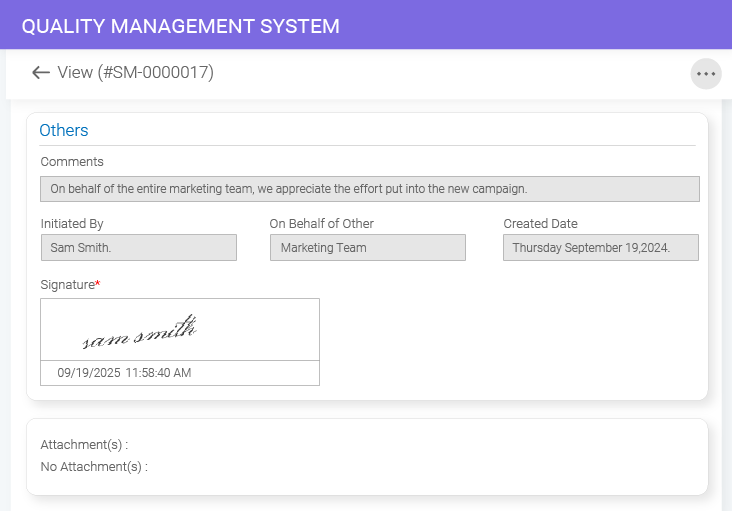Click the Signature label
Image resolution: width=732 pixels, height=511 pixels.
point(68,285)
